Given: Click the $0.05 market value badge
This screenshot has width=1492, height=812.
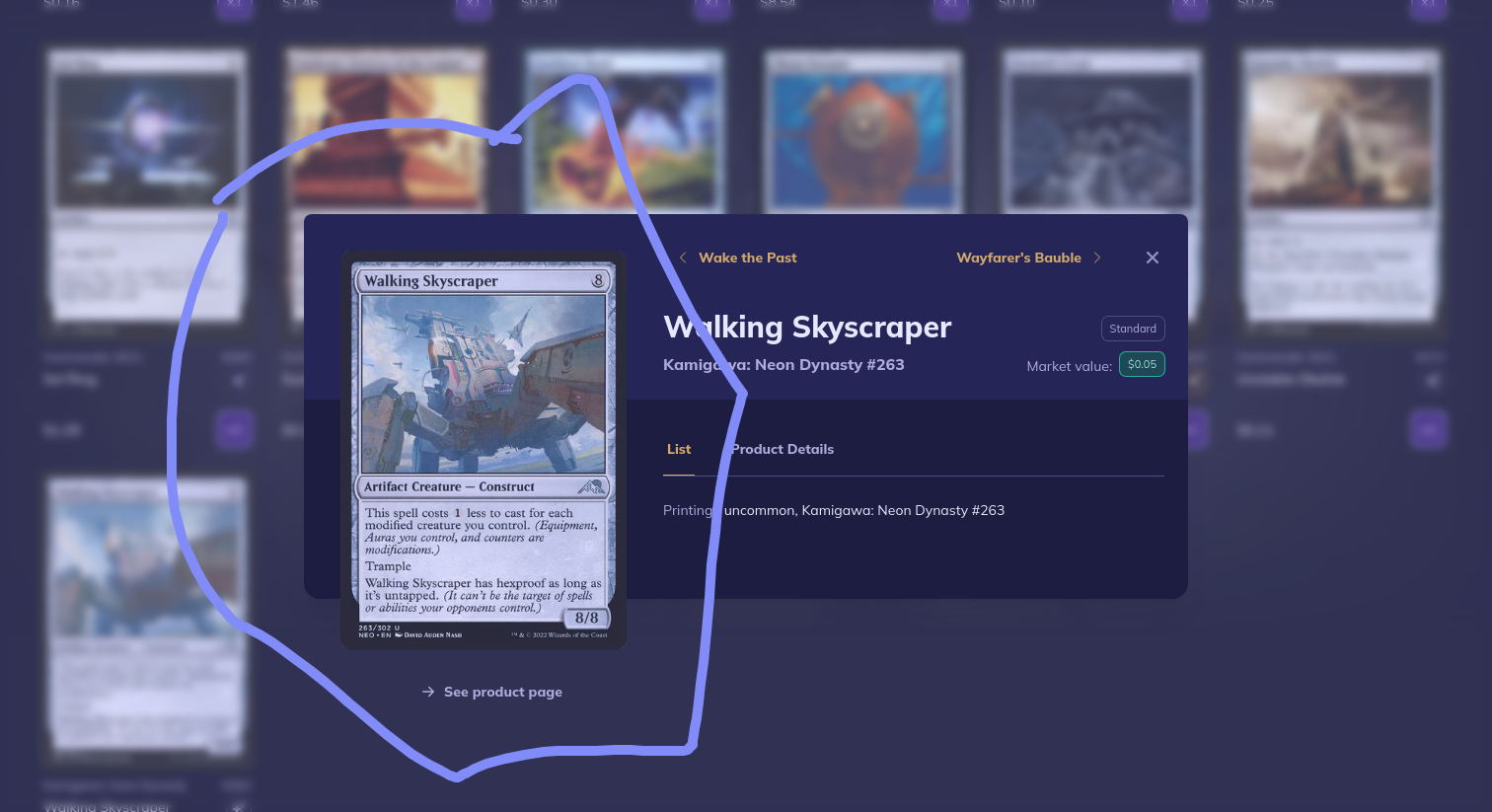Looking at the screenshot, I should pyautogui.click(x=1142, y=364).
